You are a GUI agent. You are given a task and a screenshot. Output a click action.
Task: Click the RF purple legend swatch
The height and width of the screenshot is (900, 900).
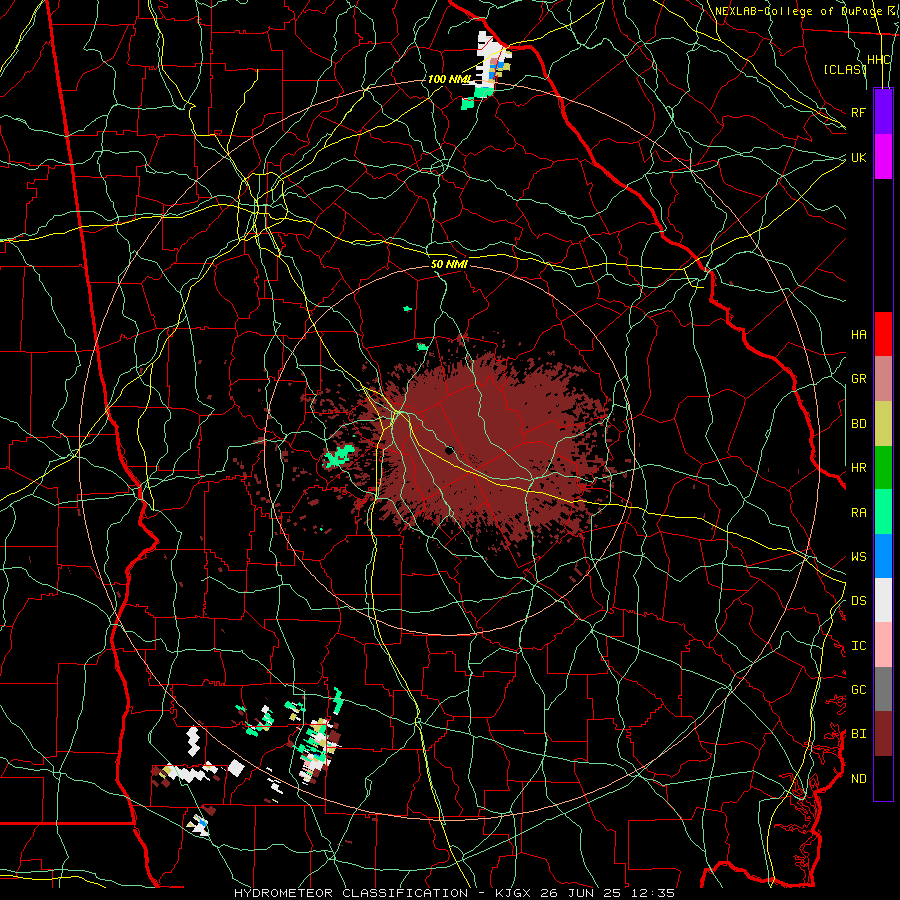point(883,112)
